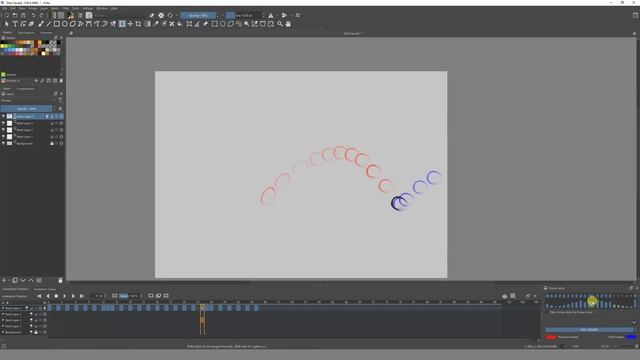The image size is (640, 360).
Task: Adjust the Layers docker opacity slider
Action: point(27,109)
